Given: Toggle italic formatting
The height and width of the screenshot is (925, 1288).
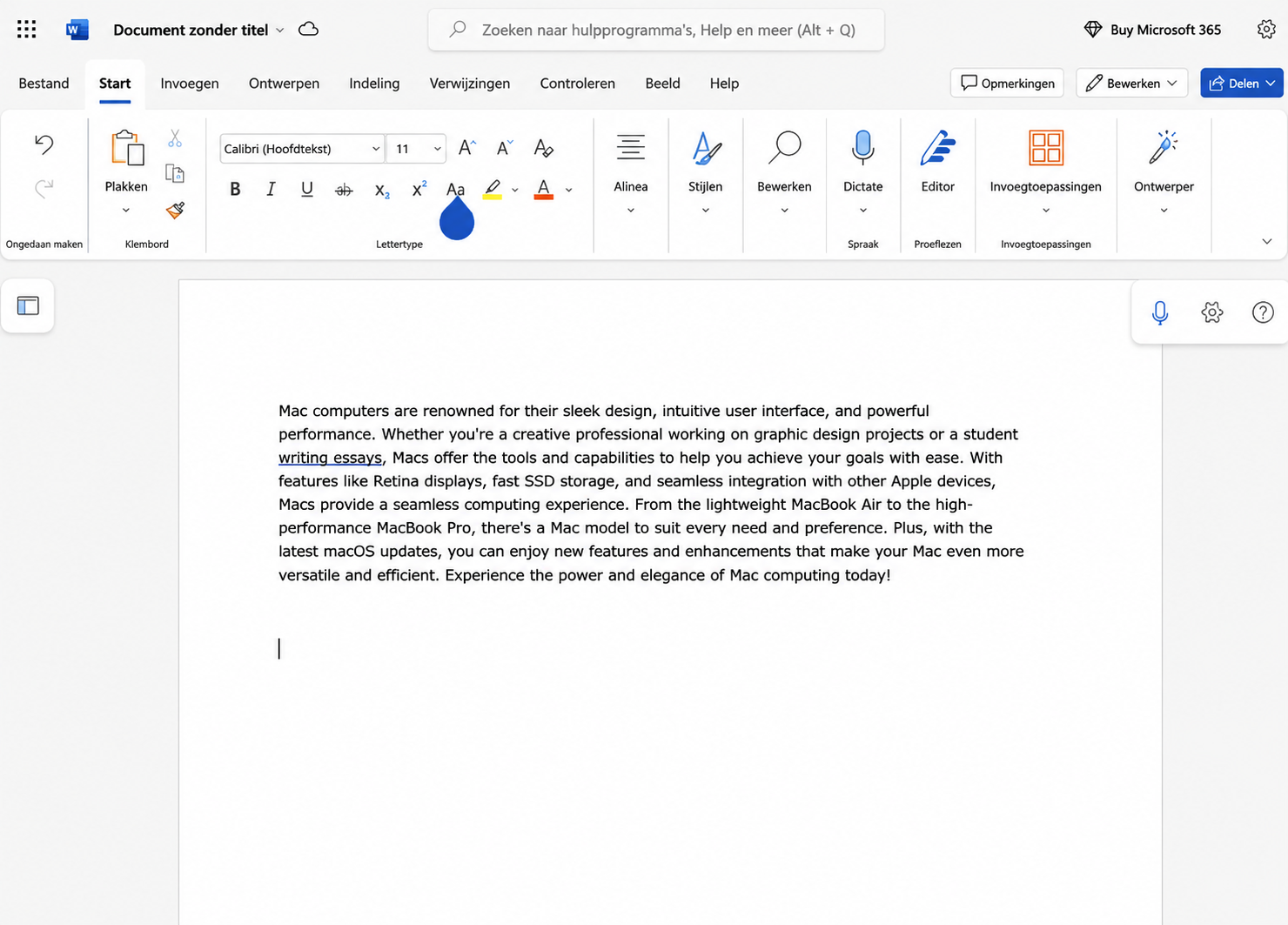Looking at the screenshot, I should [x=271, y=189].
